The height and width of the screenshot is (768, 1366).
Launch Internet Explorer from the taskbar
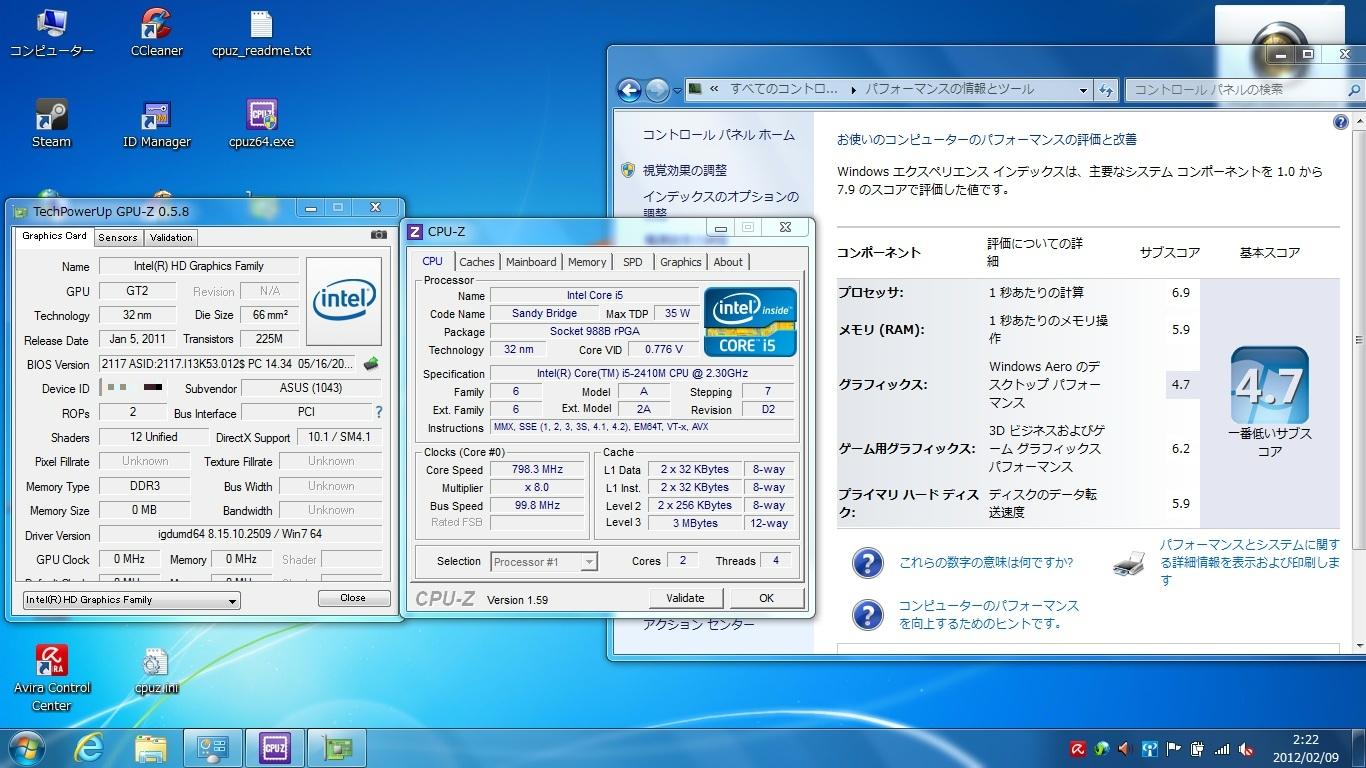pyautogui.click(x=88, y=748)
